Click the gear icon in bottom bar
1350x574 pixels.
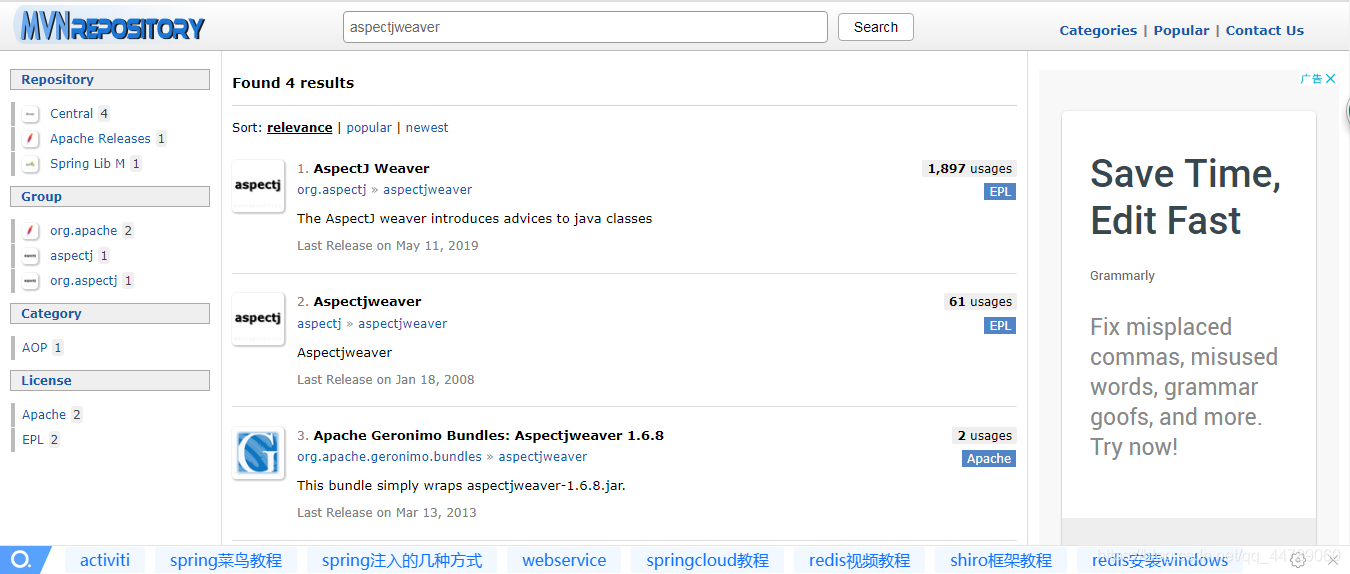(x=1298, y=560)
